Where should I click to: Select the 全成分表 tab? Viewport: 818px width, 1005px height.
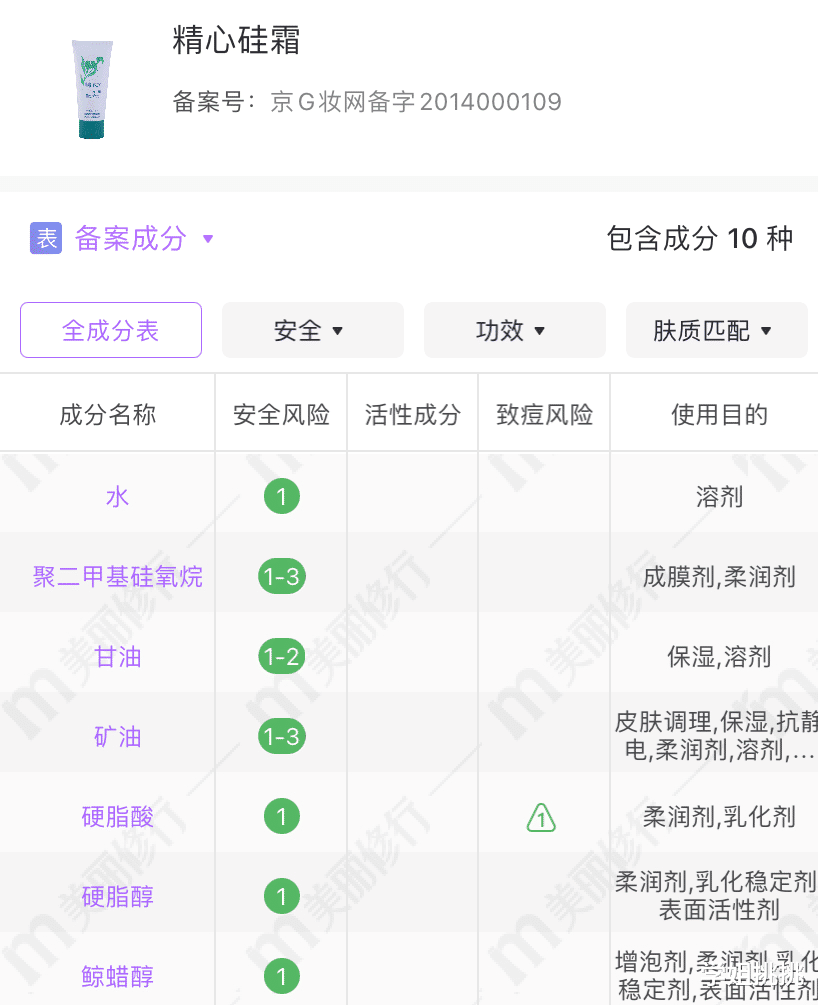[x=111, y=330]
